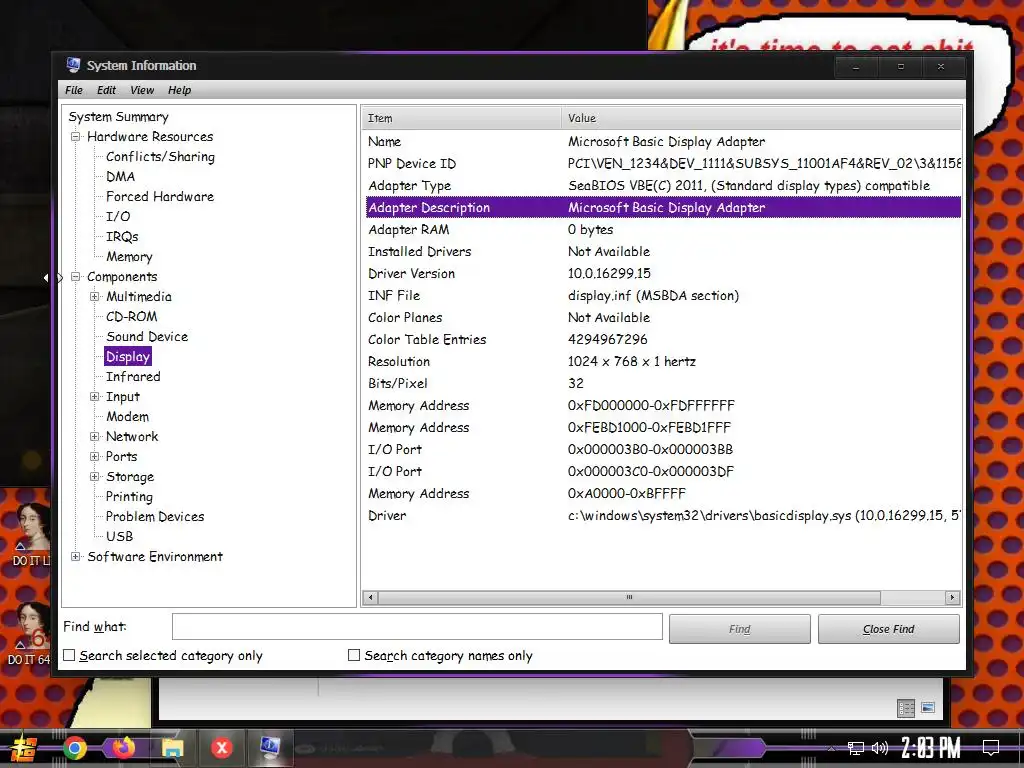Collapse the Components node
The image size is (1024, 768).
click(76, 276)
